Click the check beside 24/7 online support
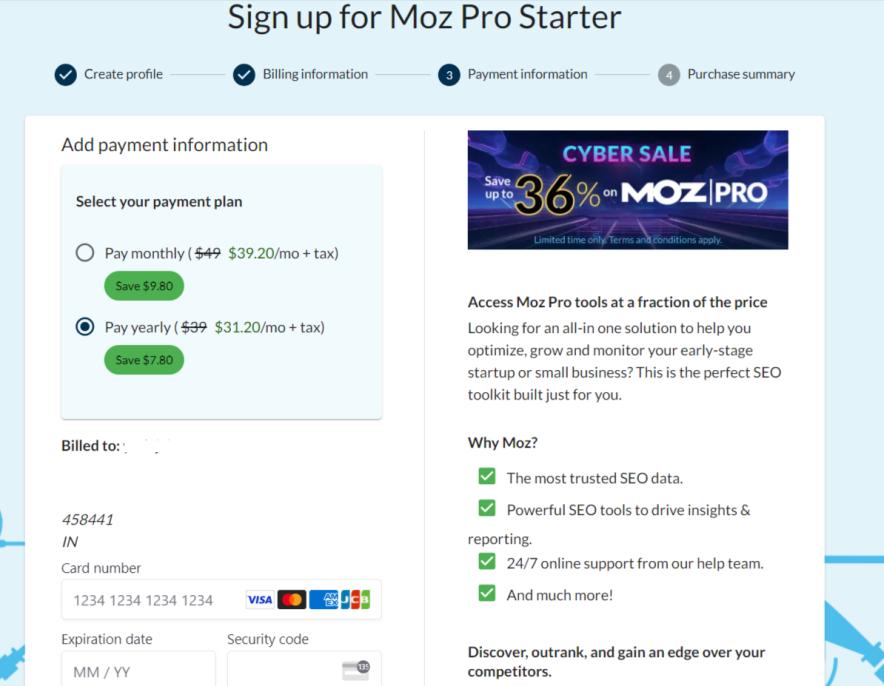The width and height of the screenshot is (884, 686). pyautogui.click(x=487, y=561)
